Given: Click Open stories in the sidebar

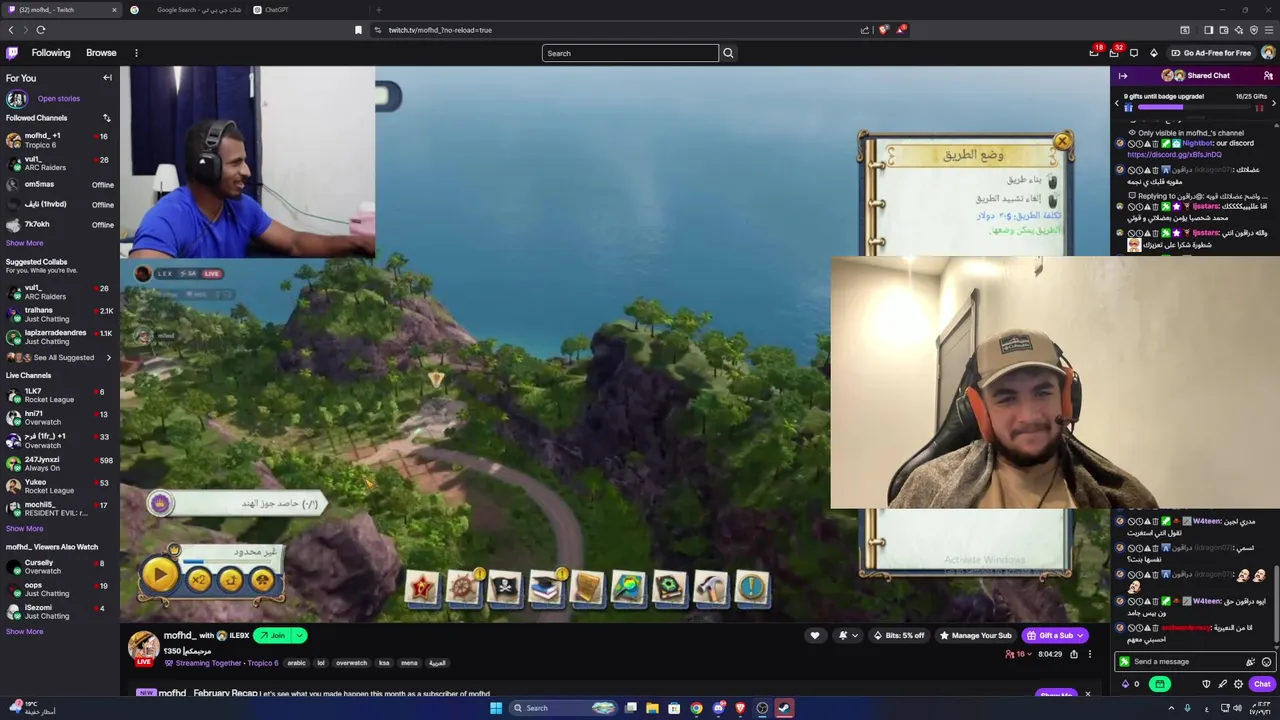Looking at the screenshot, I should (59, 99).
